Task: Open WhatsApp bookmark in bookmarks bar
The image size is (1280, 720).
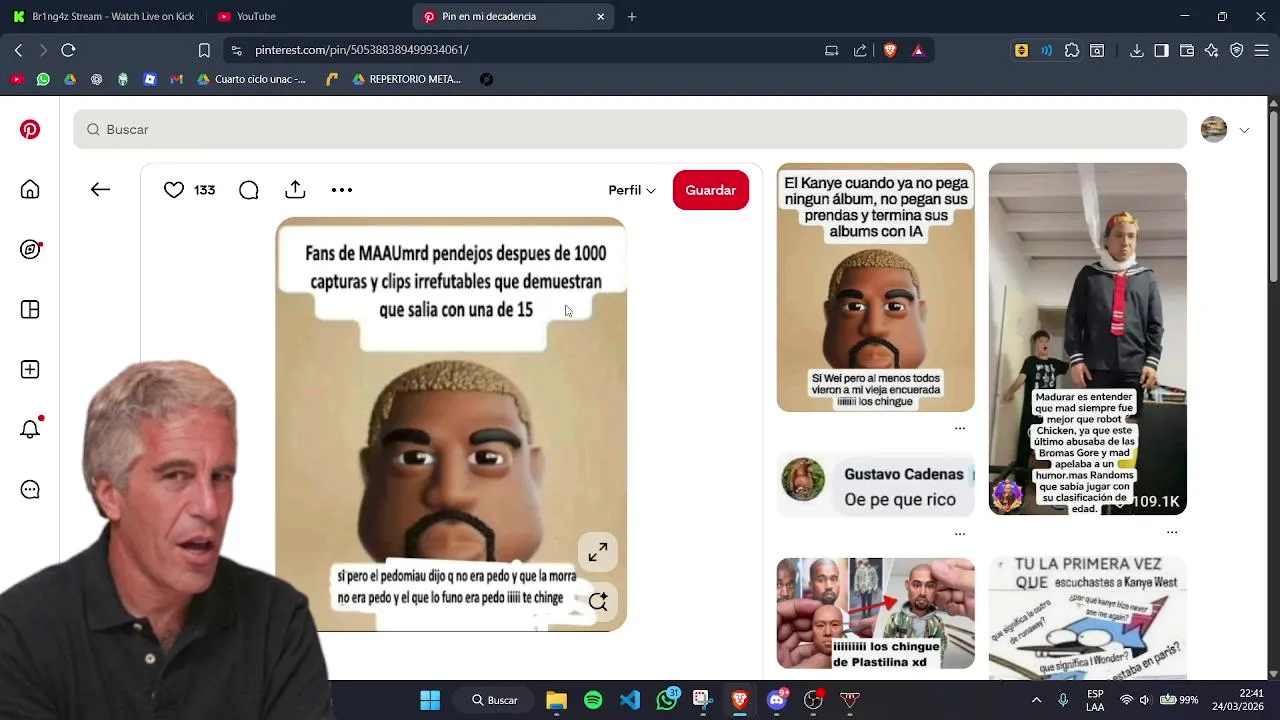Action: click(43, 79)
